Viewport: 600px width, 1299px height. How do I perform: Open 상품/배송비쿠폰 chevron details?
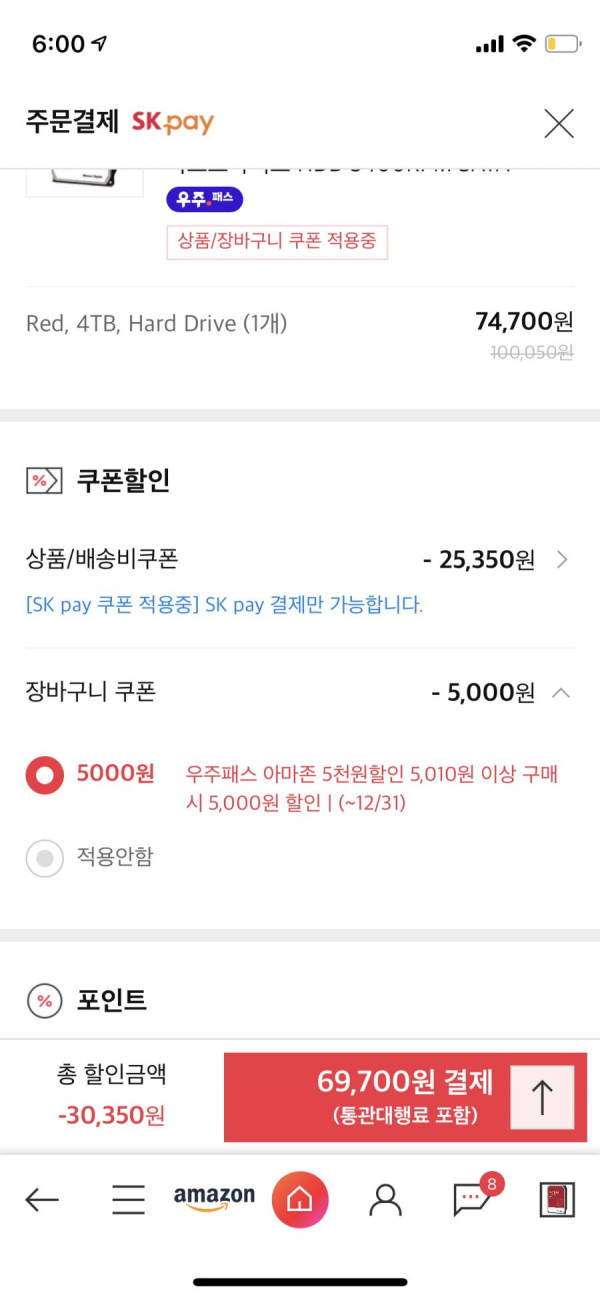562,559
